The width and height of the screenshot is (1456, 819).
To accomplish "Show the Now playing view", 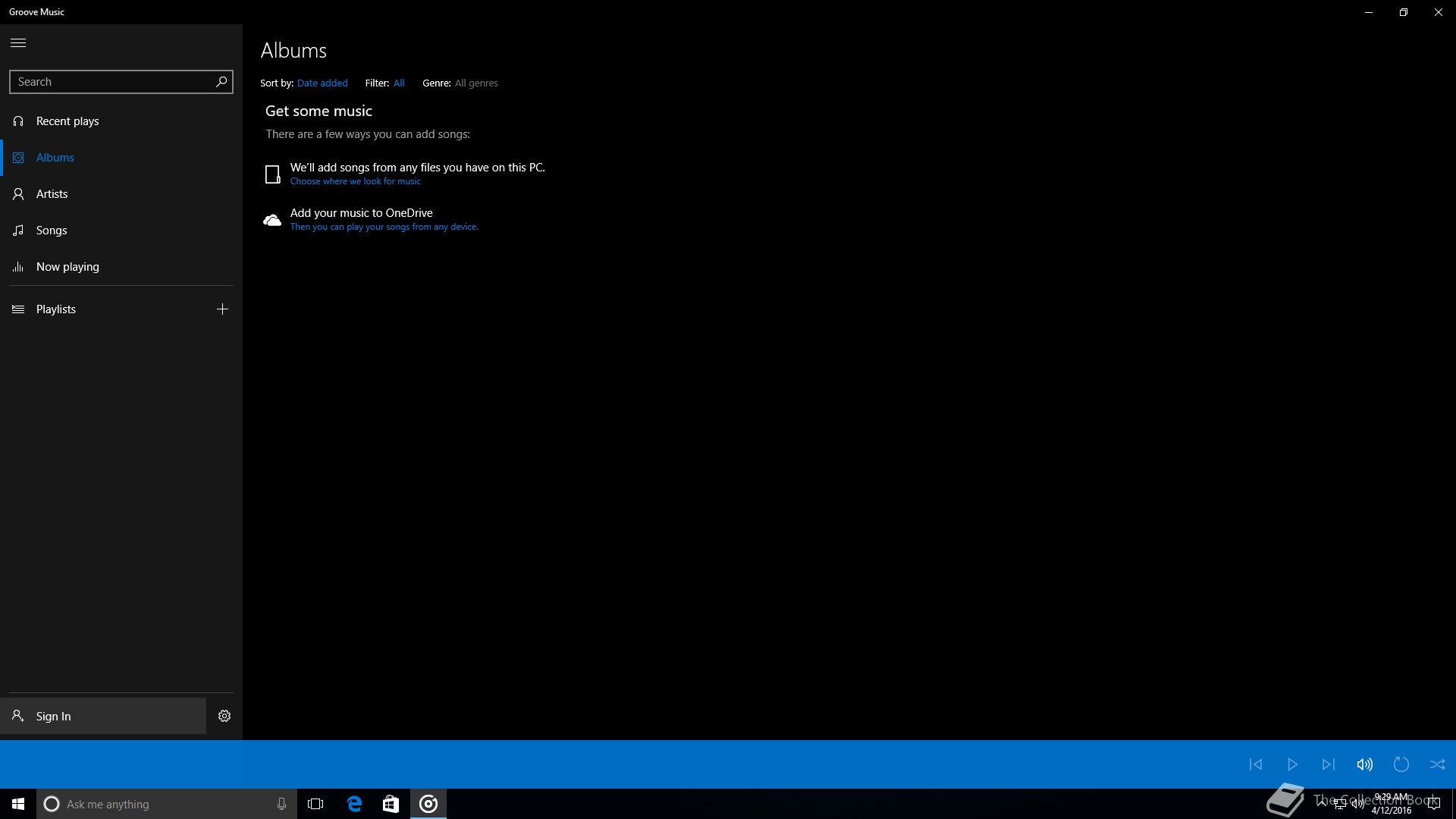I will point(121,267).
